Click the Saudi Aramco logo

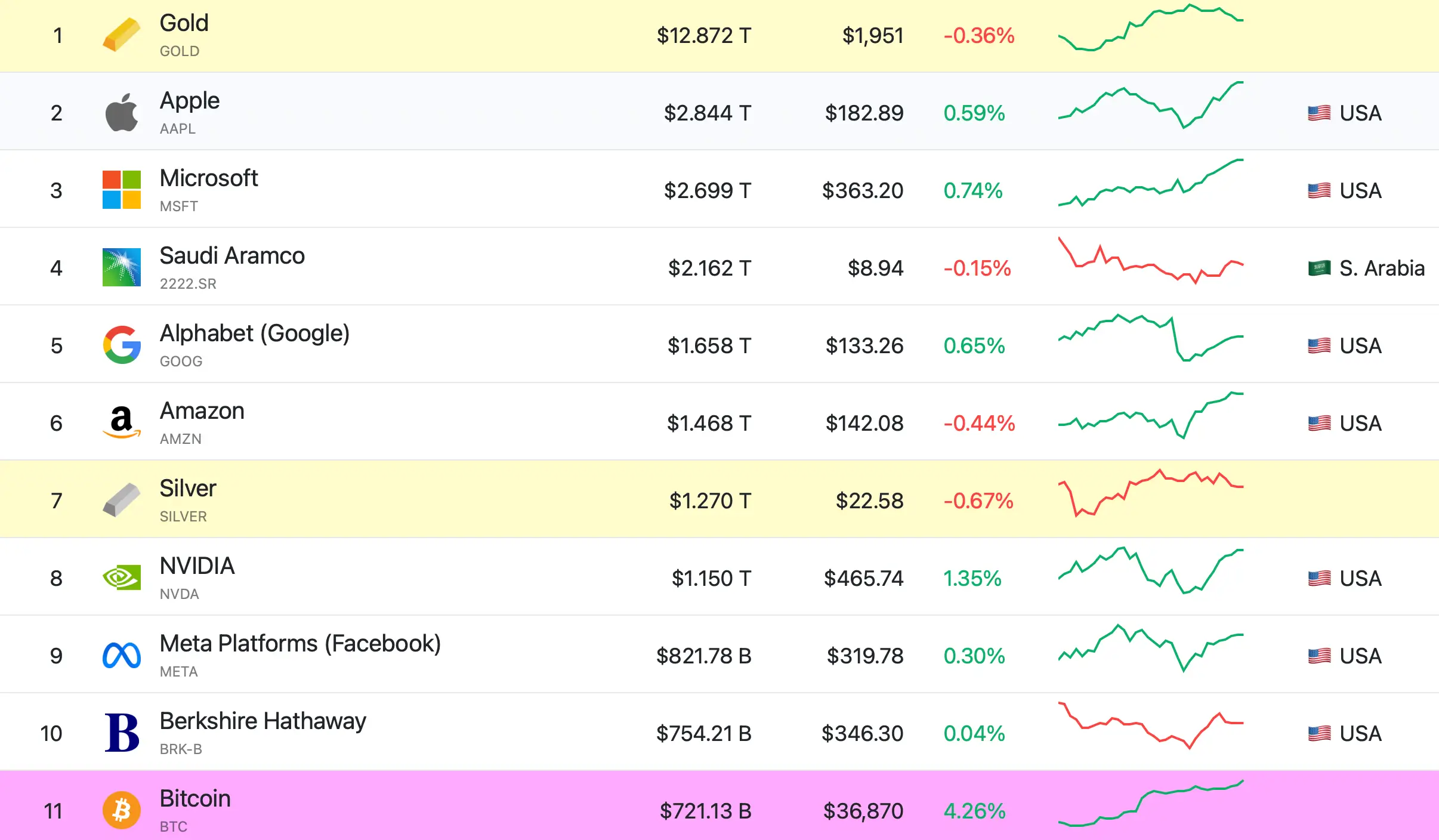coord(121,267)
